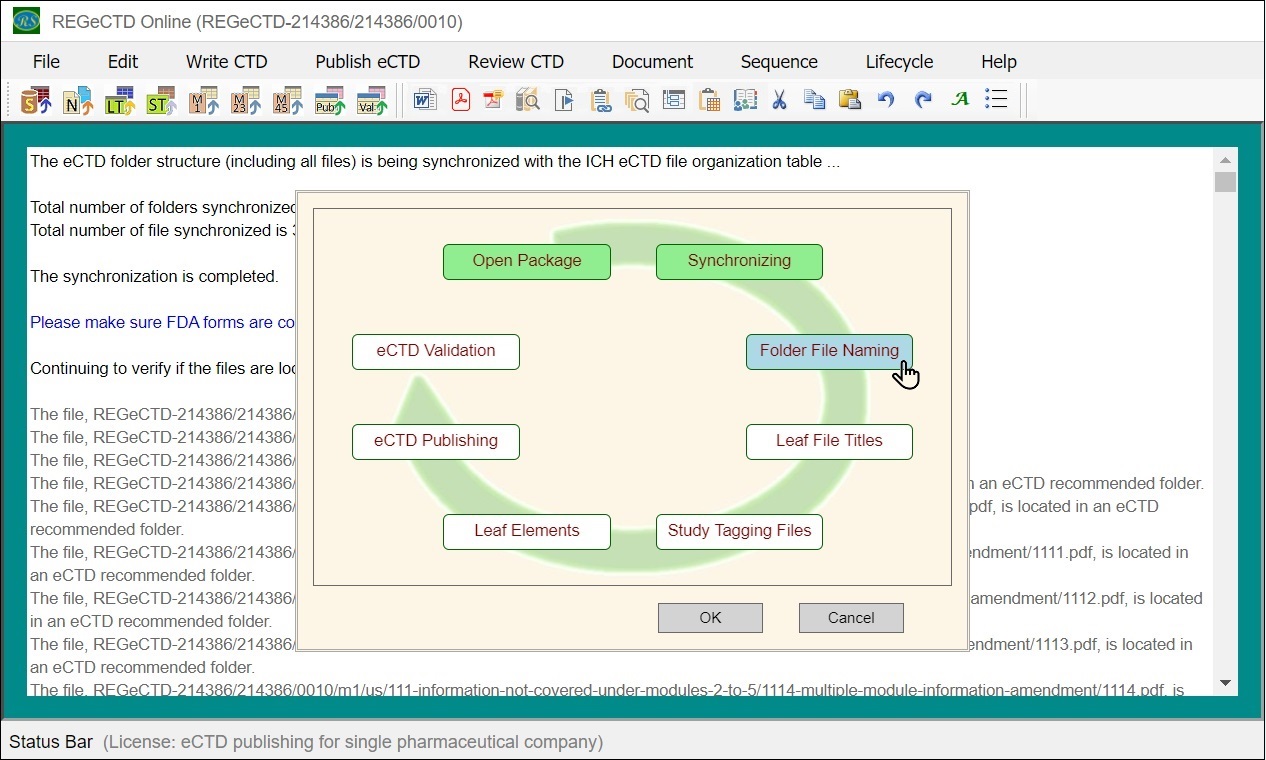1266x760 pixels.
Task: Open the Lifecycle menu
Action: coord(899,62)
